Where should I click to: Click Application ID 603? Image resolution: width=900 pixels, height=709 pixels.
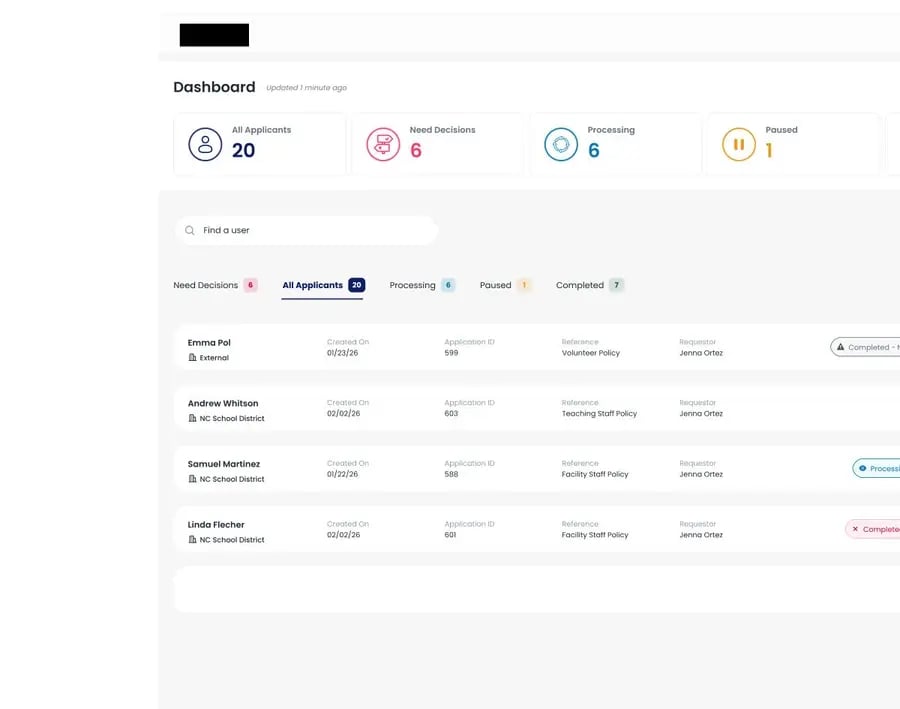(x=451, y=413)
